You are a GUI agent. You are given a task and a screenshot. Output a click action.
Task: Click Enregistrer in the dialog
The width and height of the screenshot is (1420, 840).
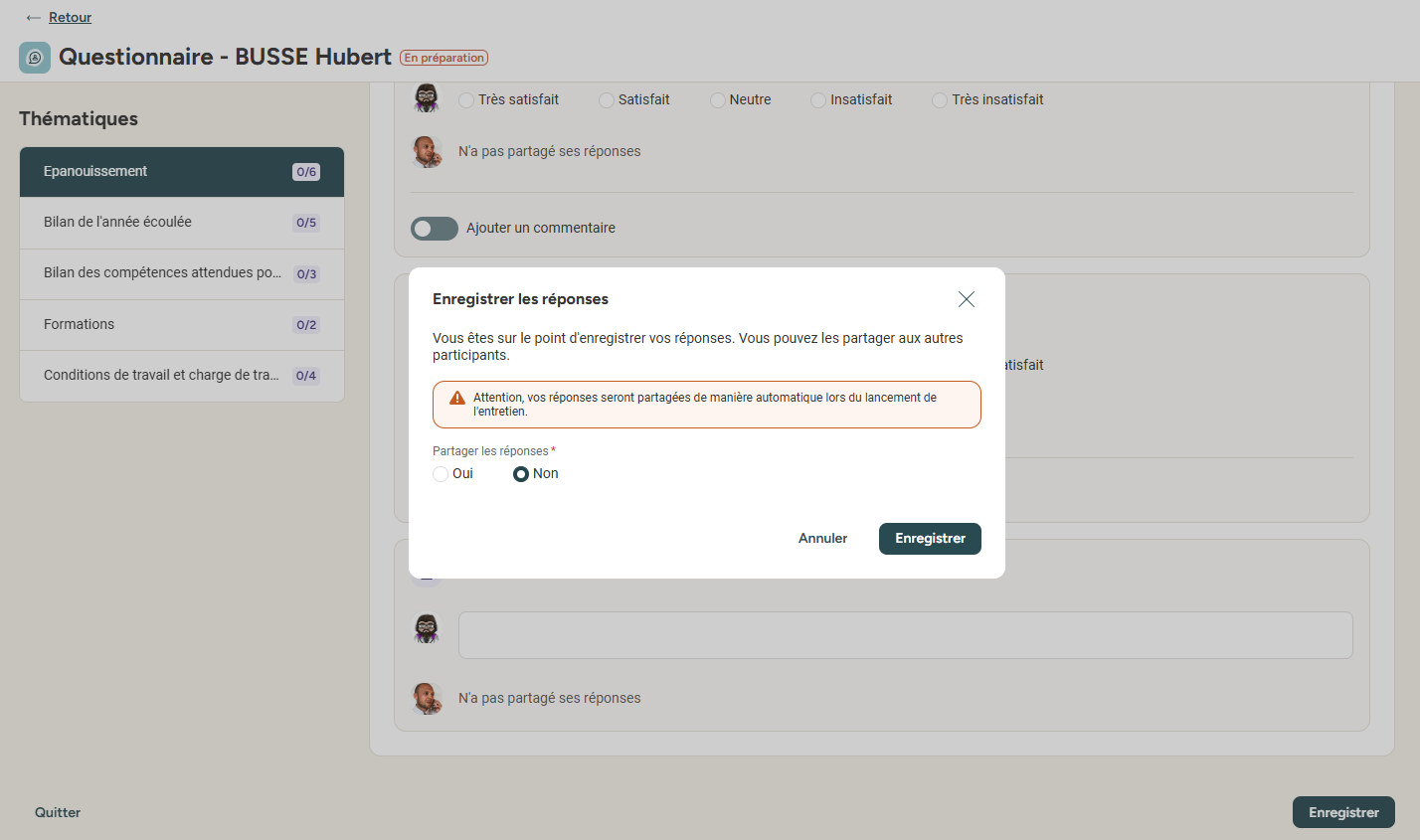coord(930,539)
